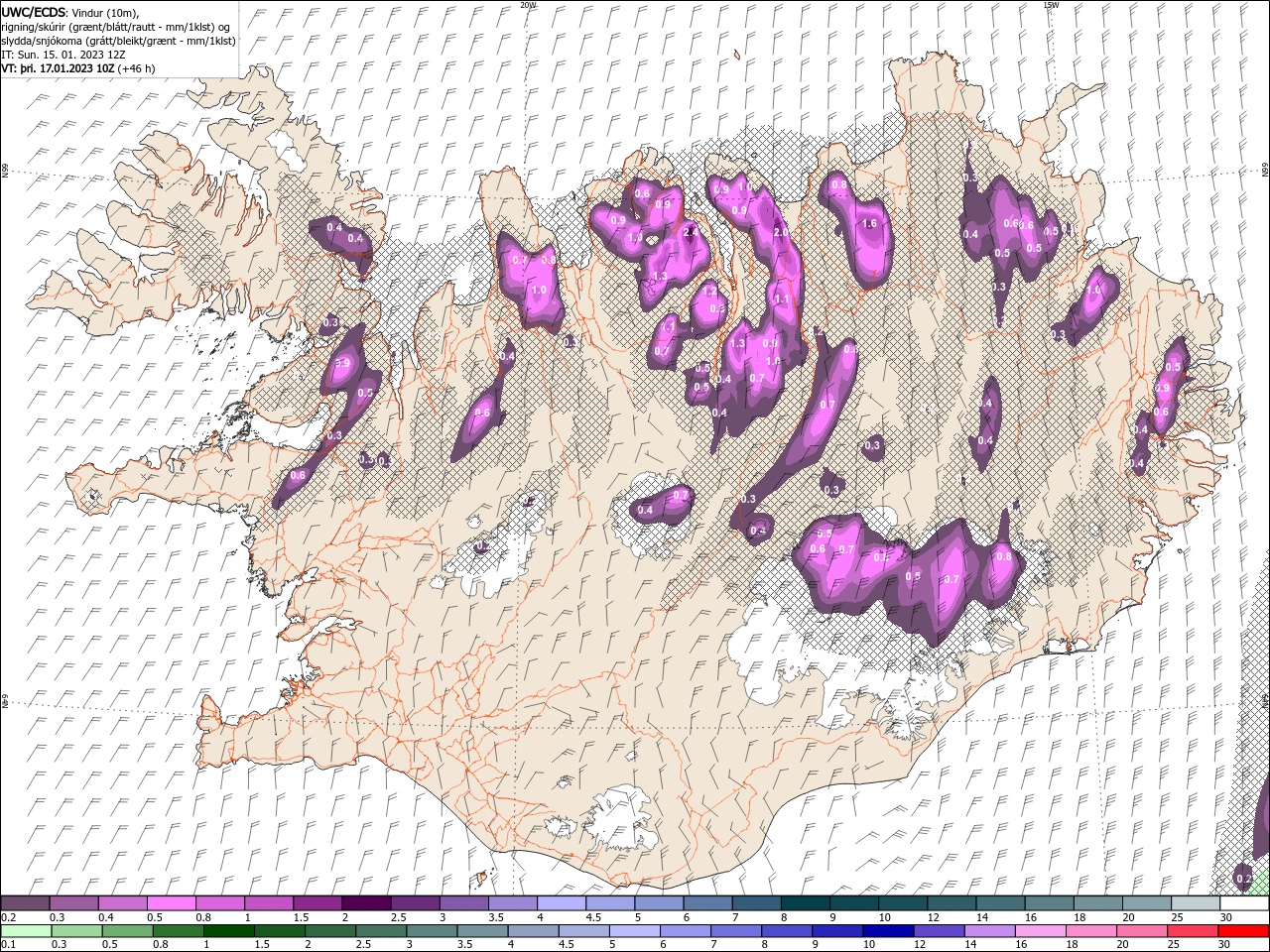1270x952 pixels.
Task: Pick upper legend swatch between 10 and 12
Action: 904,903
